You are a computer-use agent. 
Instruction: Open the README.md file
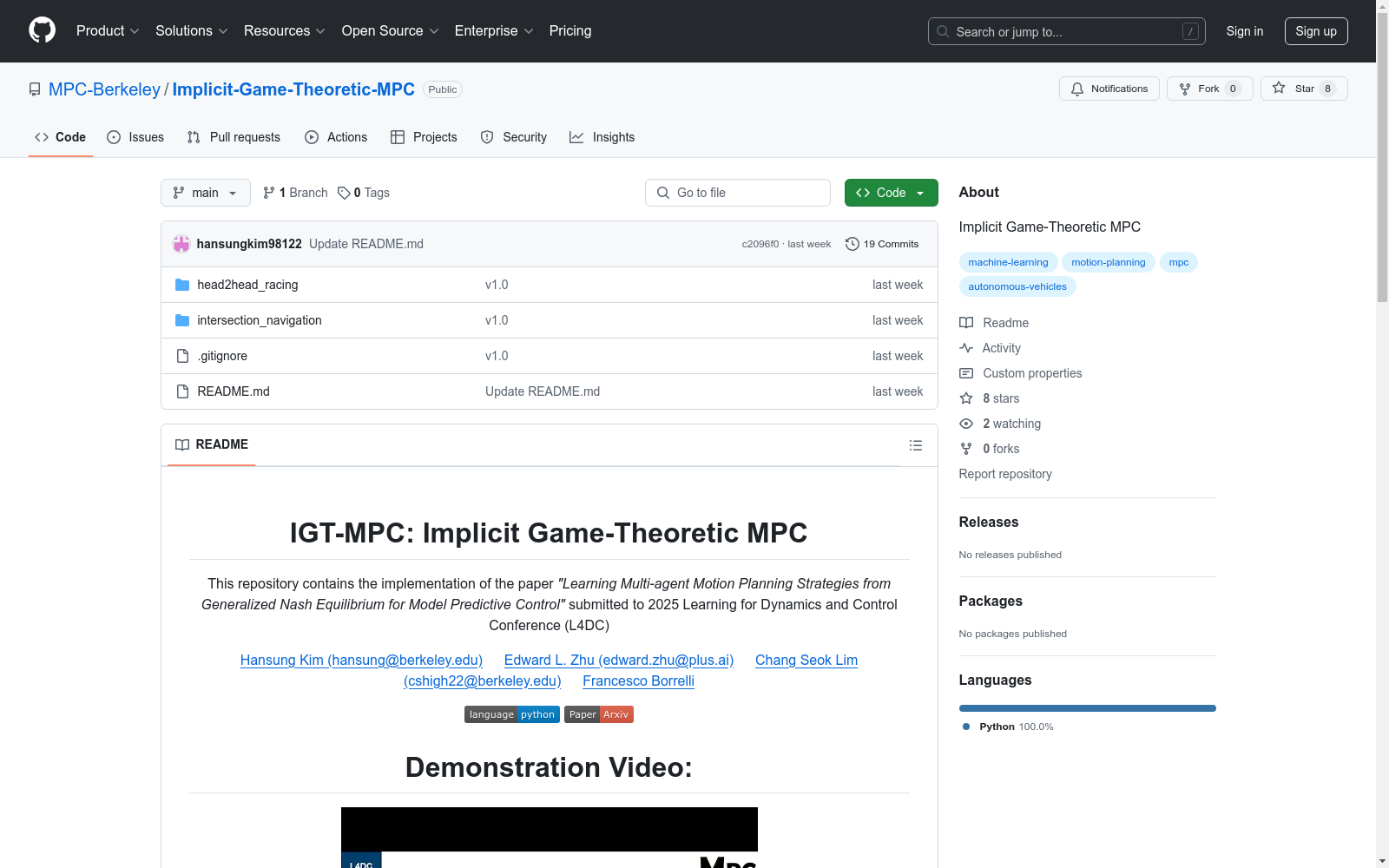pyautogui.click(x=234, y=391)
